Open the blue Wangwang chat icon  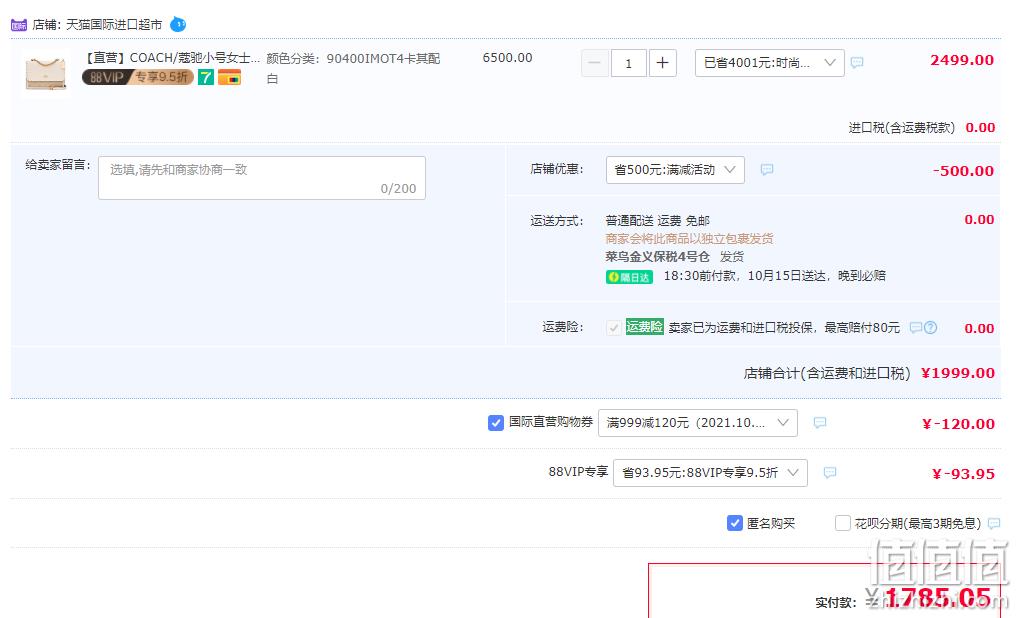[178, 25]
